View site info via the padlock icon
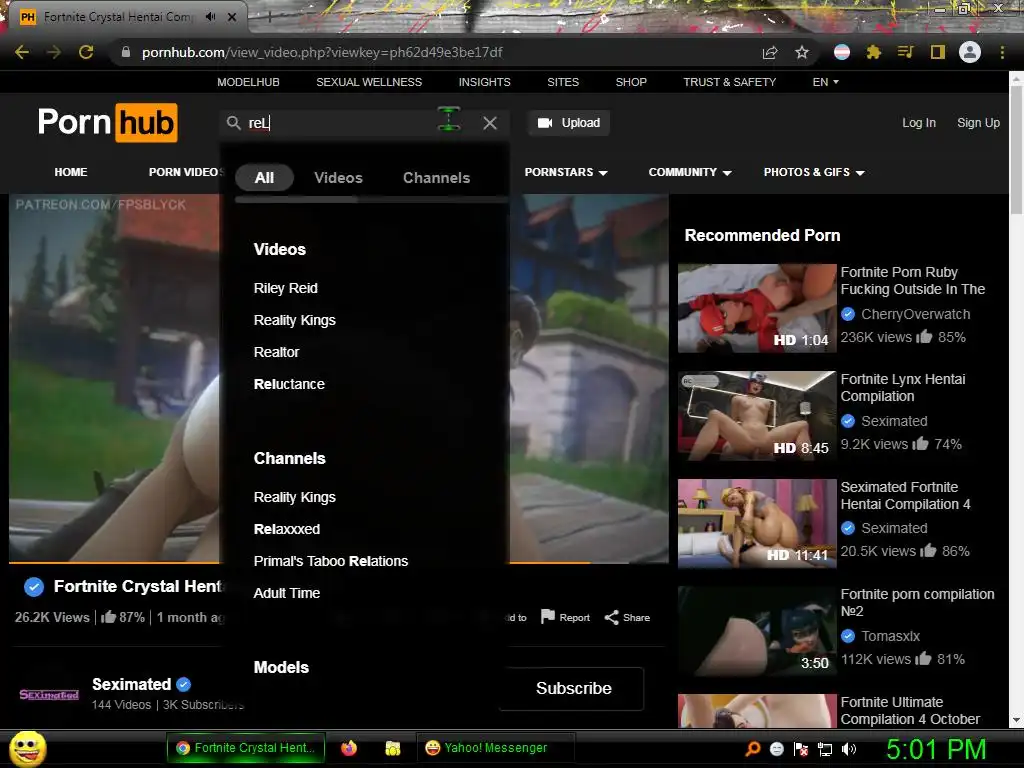Viewport: 1024px width, 768px height. tap(126, 52)
